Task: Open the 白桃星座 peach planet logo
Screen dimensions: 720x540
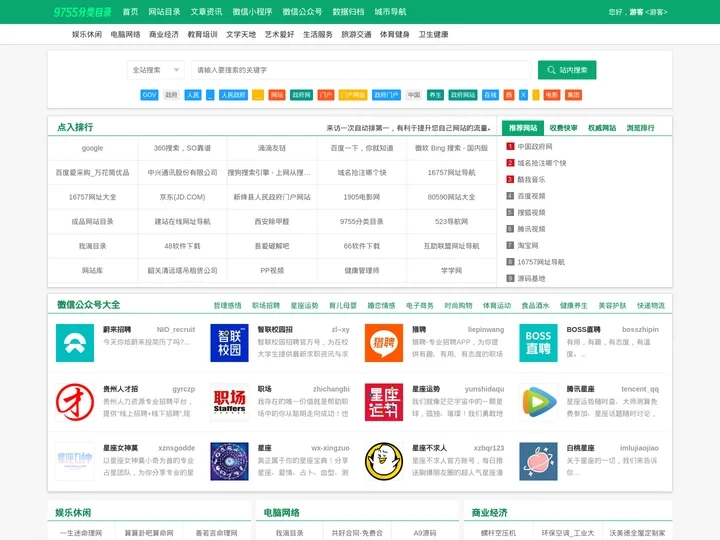Action: click(x=538, y=461)
